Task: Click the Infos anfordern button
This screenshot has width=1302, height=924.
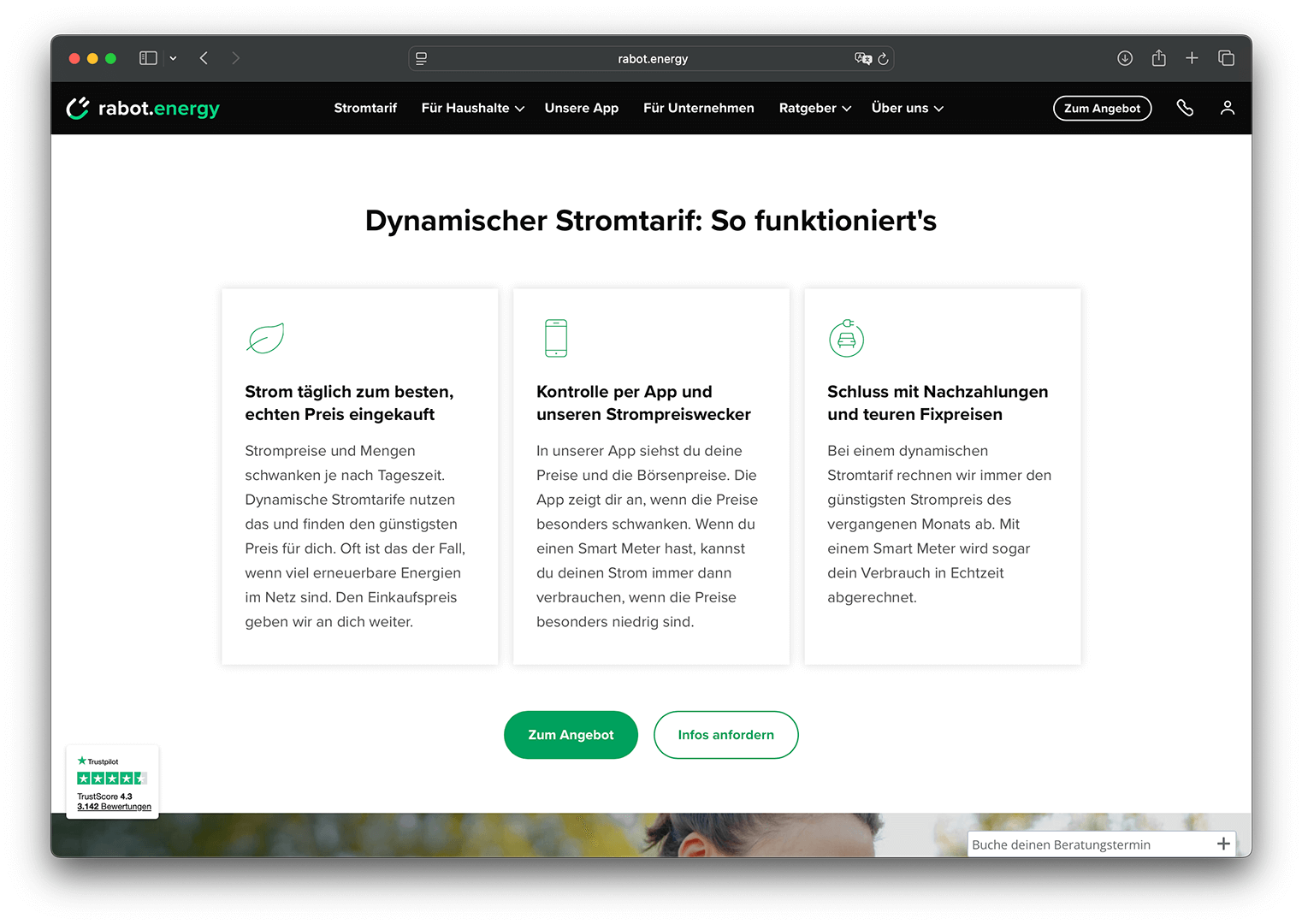Action: click(x=725, y=735)
